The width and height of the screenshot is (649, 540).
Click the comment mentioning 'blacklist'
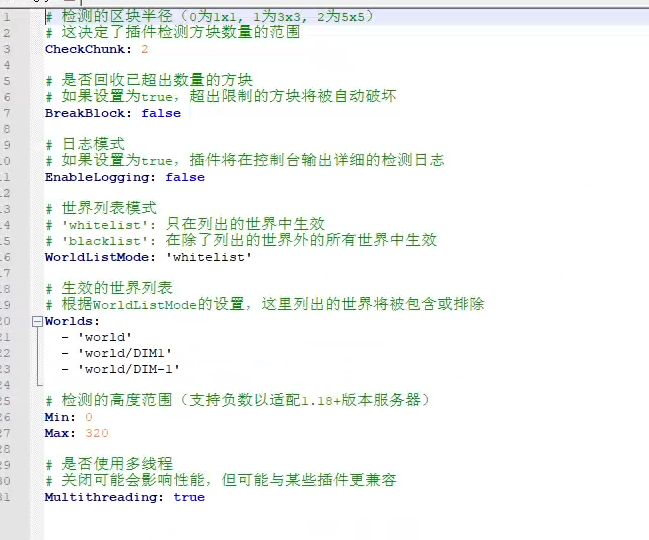point(240,241)
